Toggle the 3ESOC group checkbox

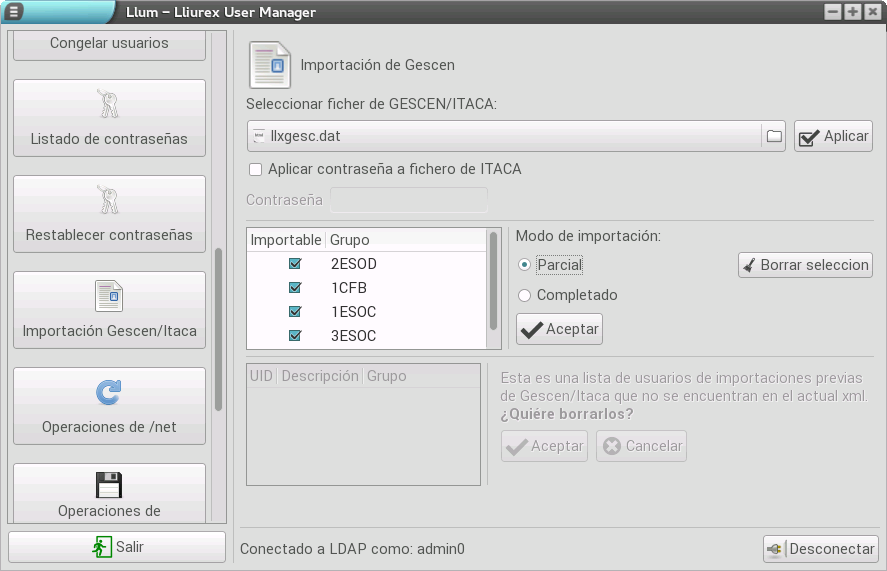(x=295, y=336)
